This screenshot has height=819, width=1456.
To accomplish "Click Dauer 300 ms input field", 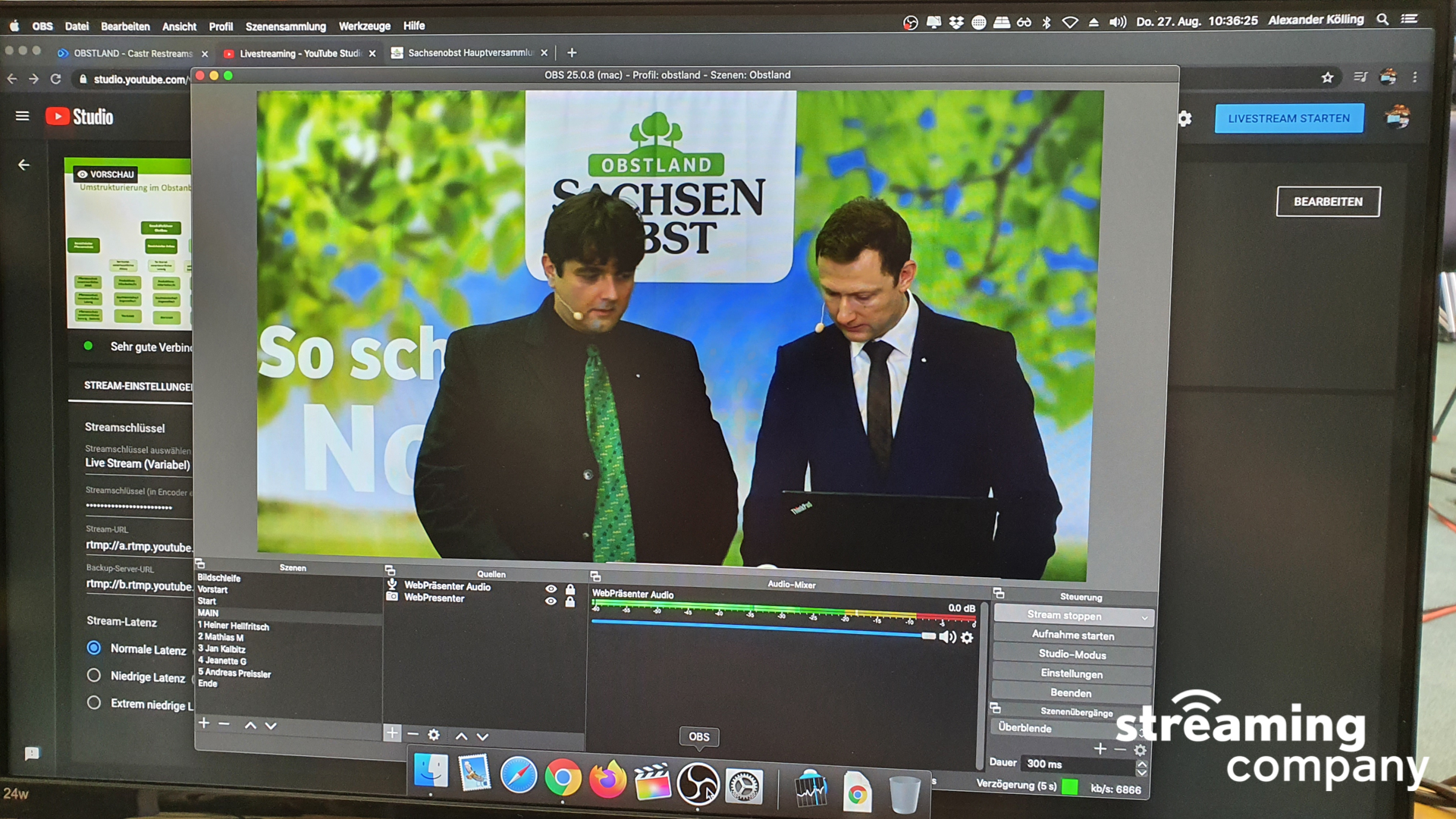I will point(1078,764).
